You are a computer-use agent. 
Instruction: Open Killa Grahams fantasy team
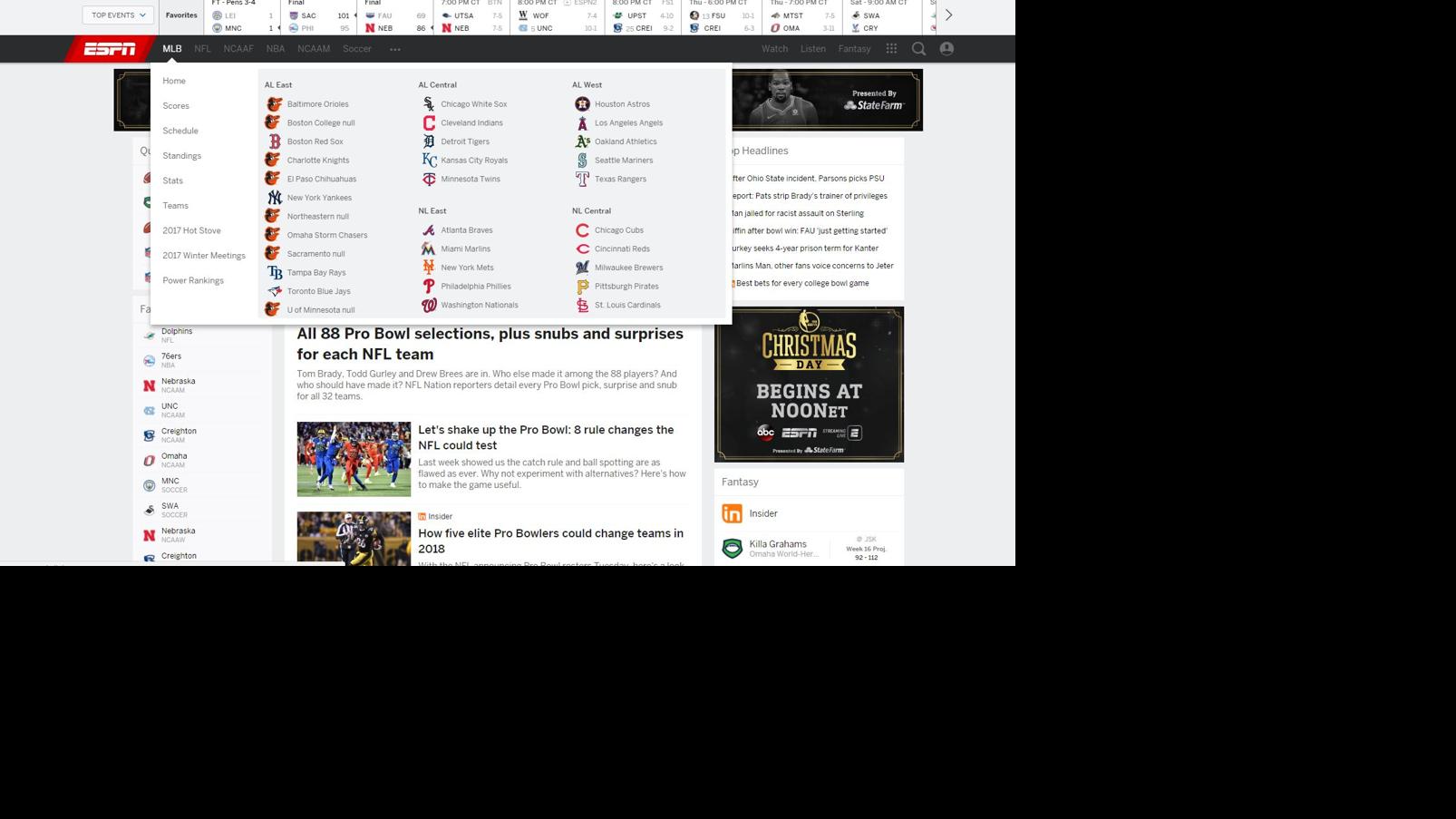(778, 544)
